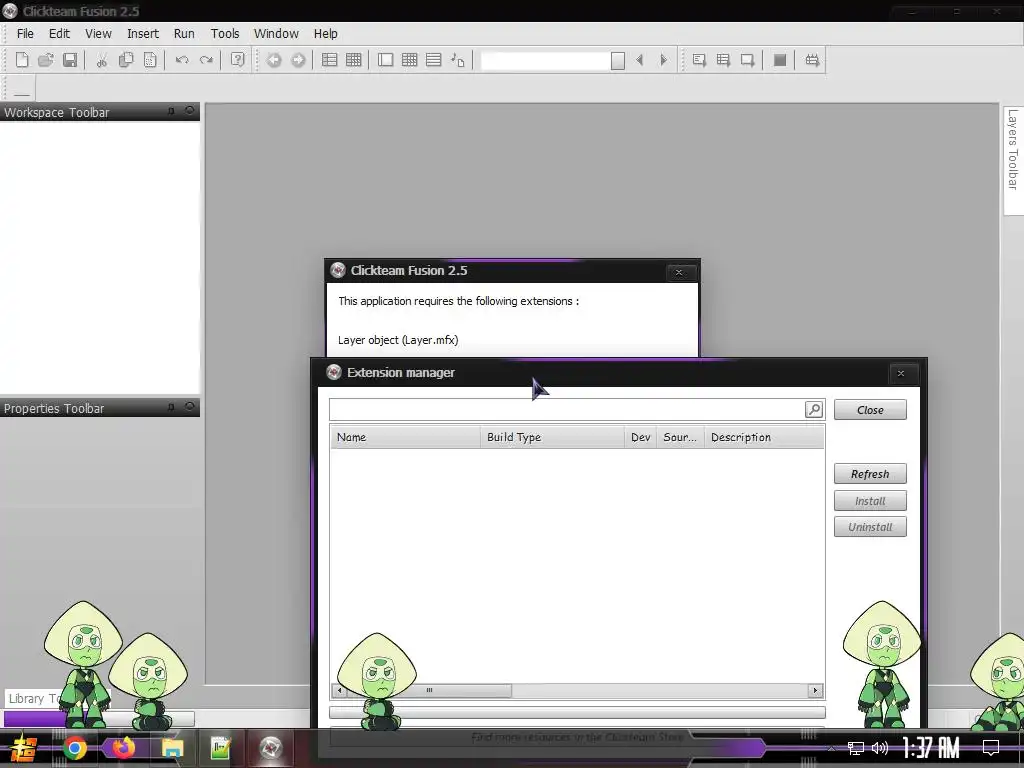Click the extension list's right scroll arrow

coord(815,690)
